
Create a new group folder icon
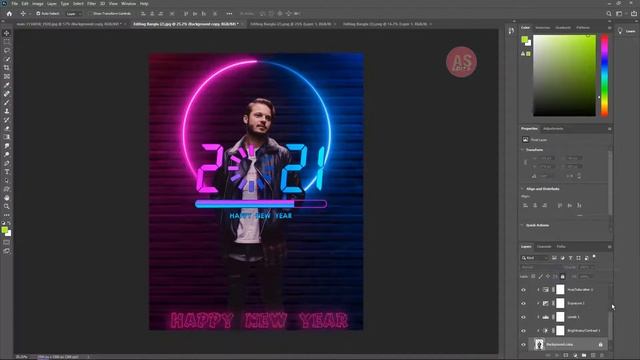pos(584,356)
